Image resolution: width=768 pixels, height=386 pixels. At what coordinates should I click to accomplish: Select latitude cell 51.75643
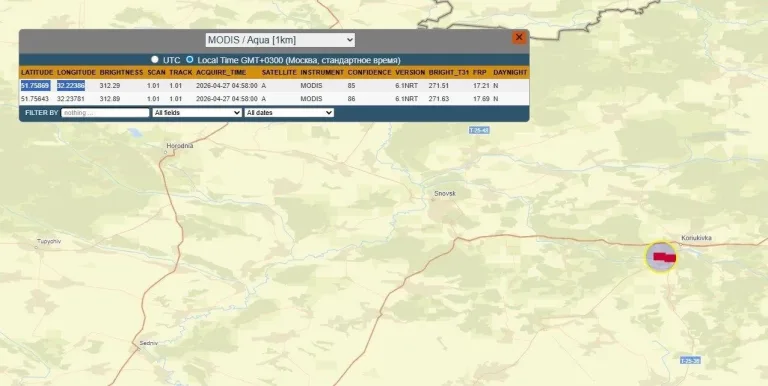[35, 99]
